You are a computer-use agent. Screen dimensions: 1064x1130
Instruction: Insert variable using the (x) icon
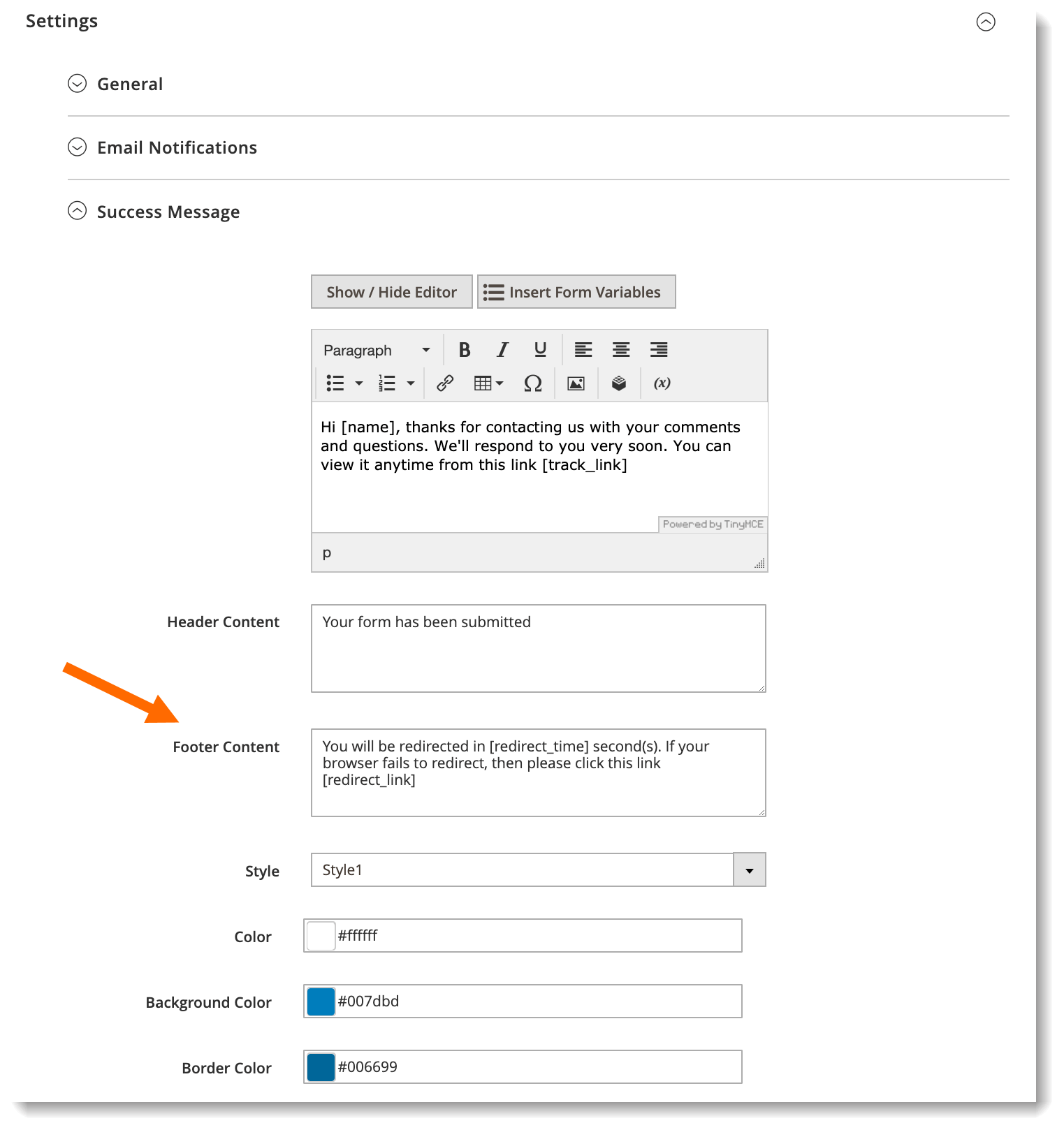(662, 383)
